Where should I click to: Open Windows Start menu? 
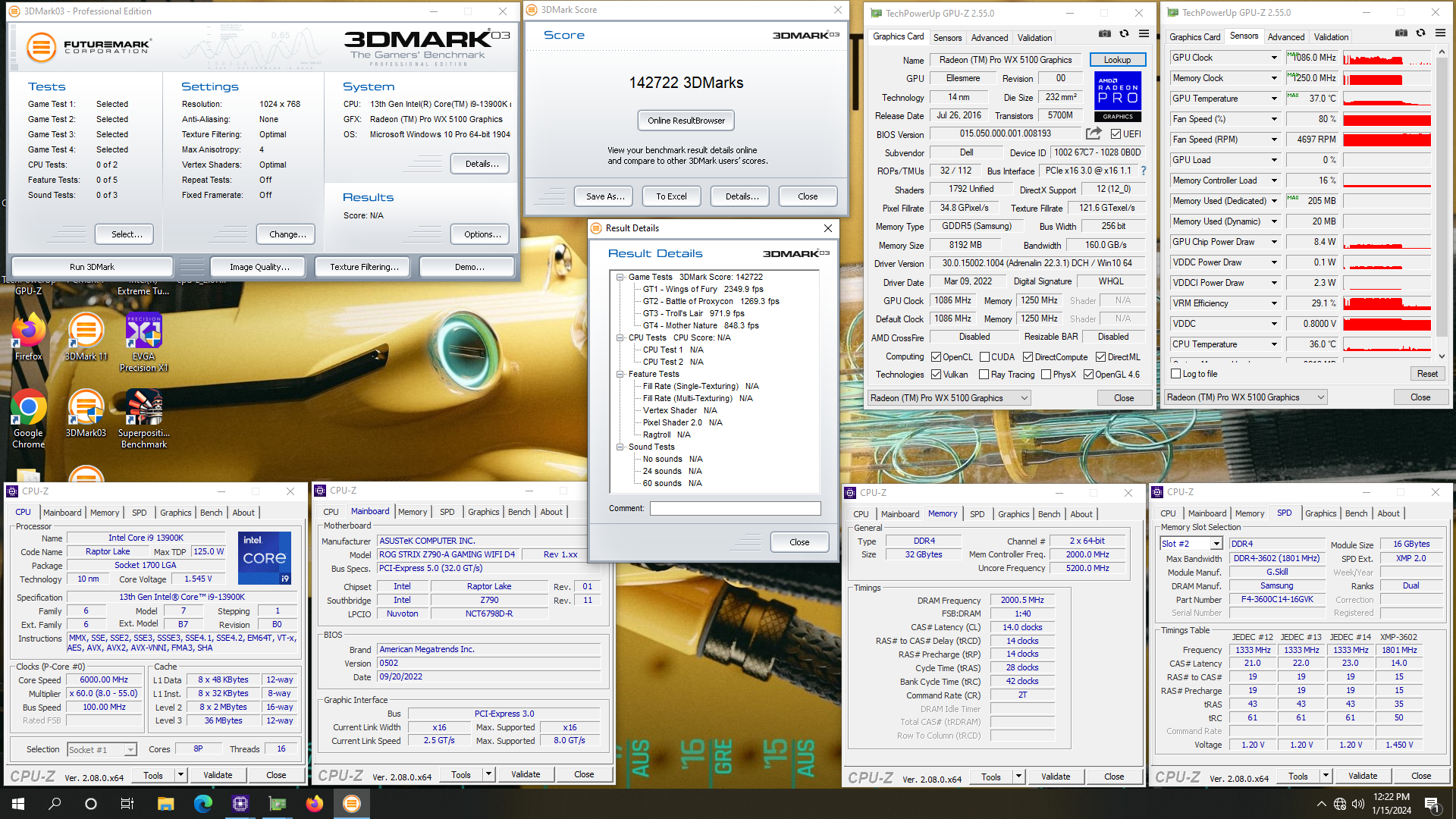tap(18, 804)
